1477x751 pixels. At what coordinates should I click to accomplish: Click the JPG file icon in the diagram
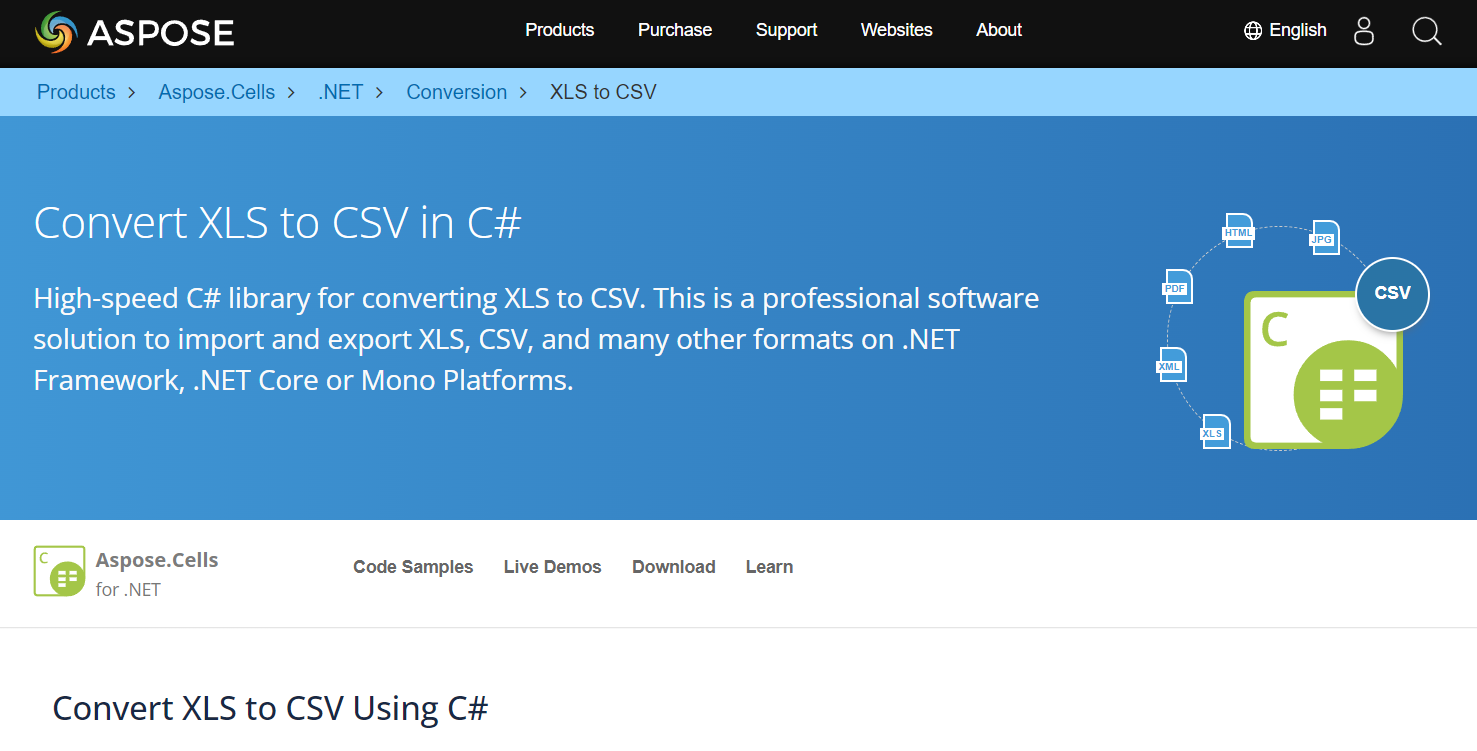tap(1325, 238)
